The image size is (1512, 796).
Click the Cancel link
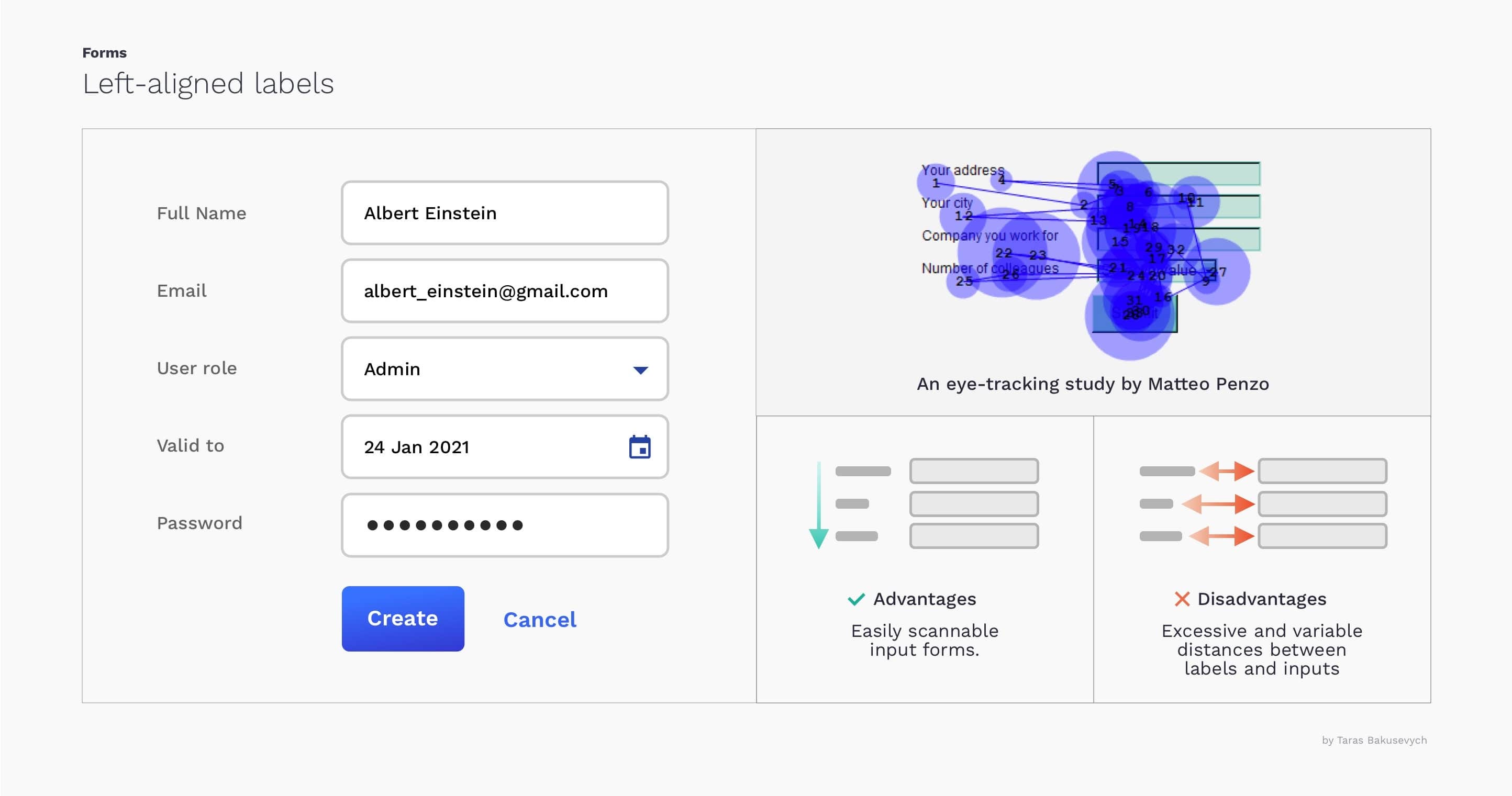tap(539, 620)
